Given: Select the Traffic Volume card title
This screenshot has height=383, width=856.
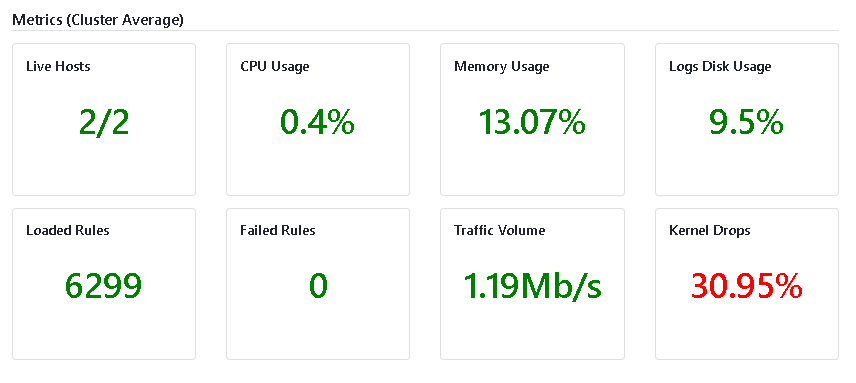Looking at the screenshot, I should pyautogui.click(x=500, y=230).
